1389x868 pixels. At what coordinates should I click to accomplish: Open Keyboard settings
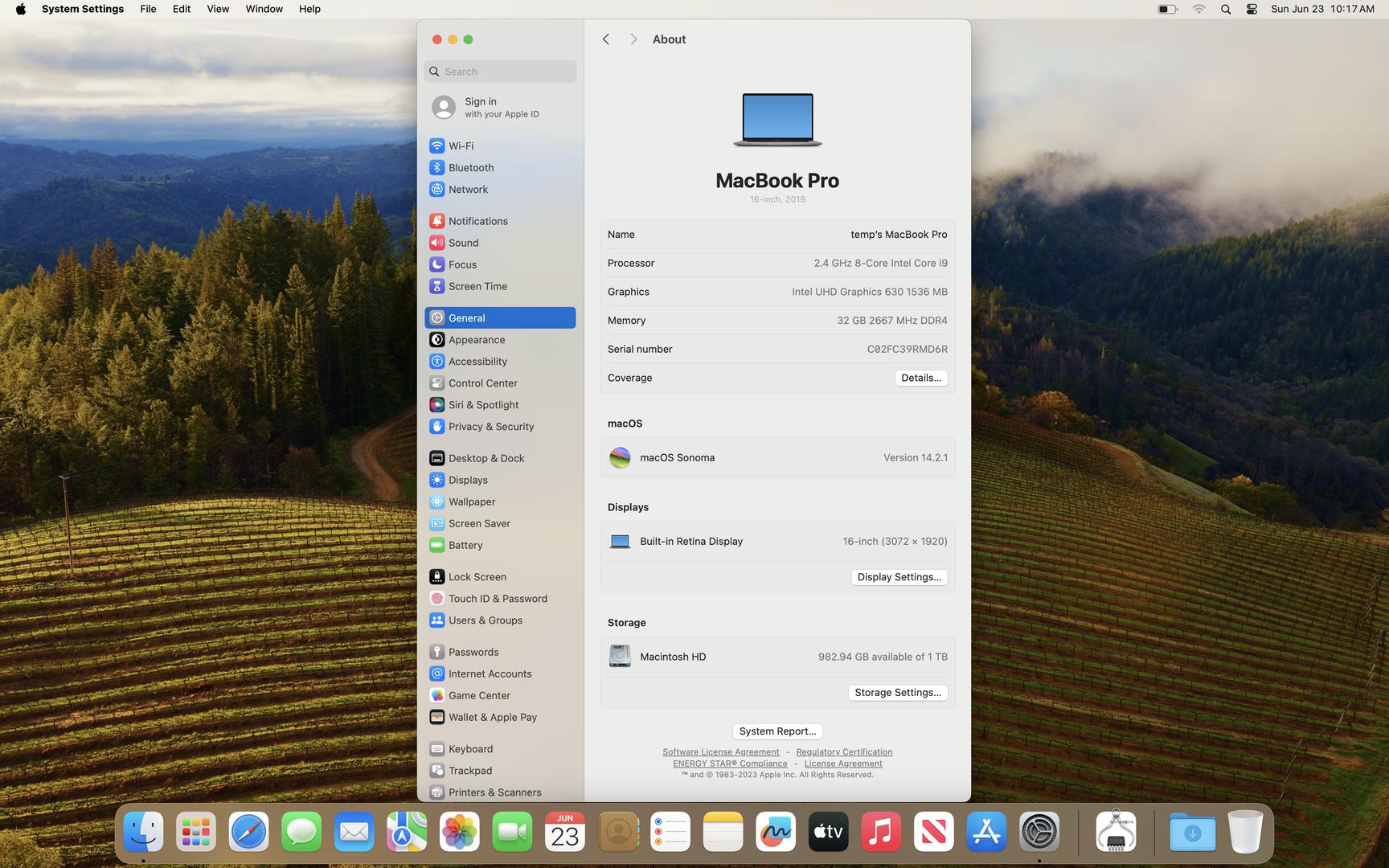coord(500,749)
